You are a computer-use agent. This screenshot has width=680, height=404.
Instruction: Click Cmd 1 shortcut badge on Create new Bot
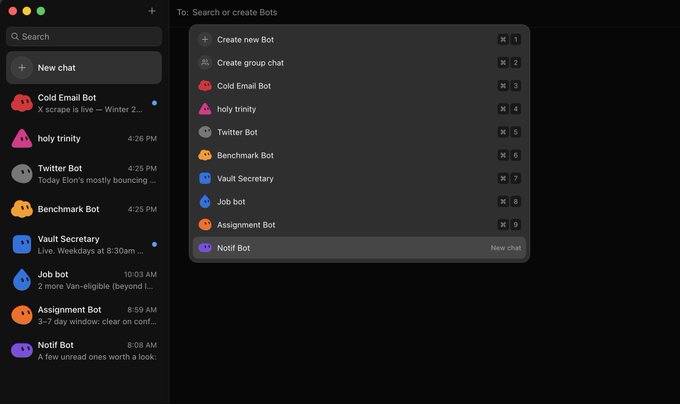(510, 39)
